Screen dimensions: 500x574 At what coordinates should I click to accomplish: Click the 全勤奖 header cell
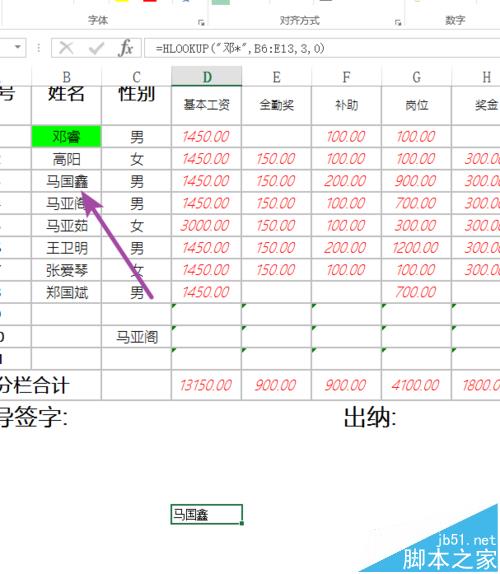[276, 105]
